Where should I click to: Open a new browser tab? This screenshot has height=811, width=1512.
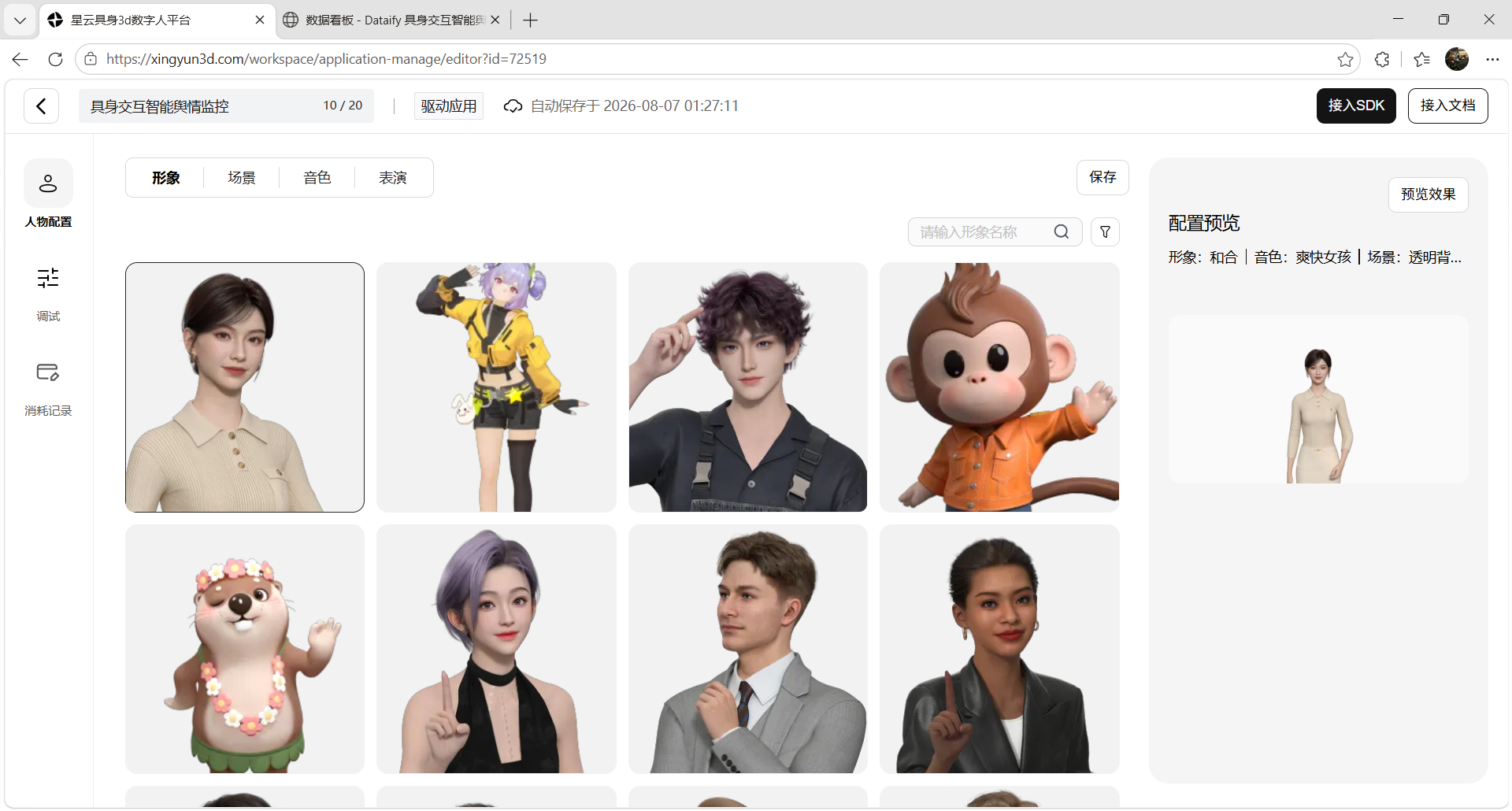pyautogui.click(x=530, y=20)
